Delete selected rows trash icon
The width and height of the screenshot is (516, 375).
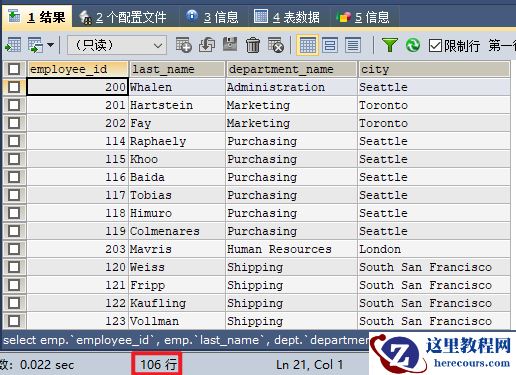pyautogui.click(x=253, y=45)
